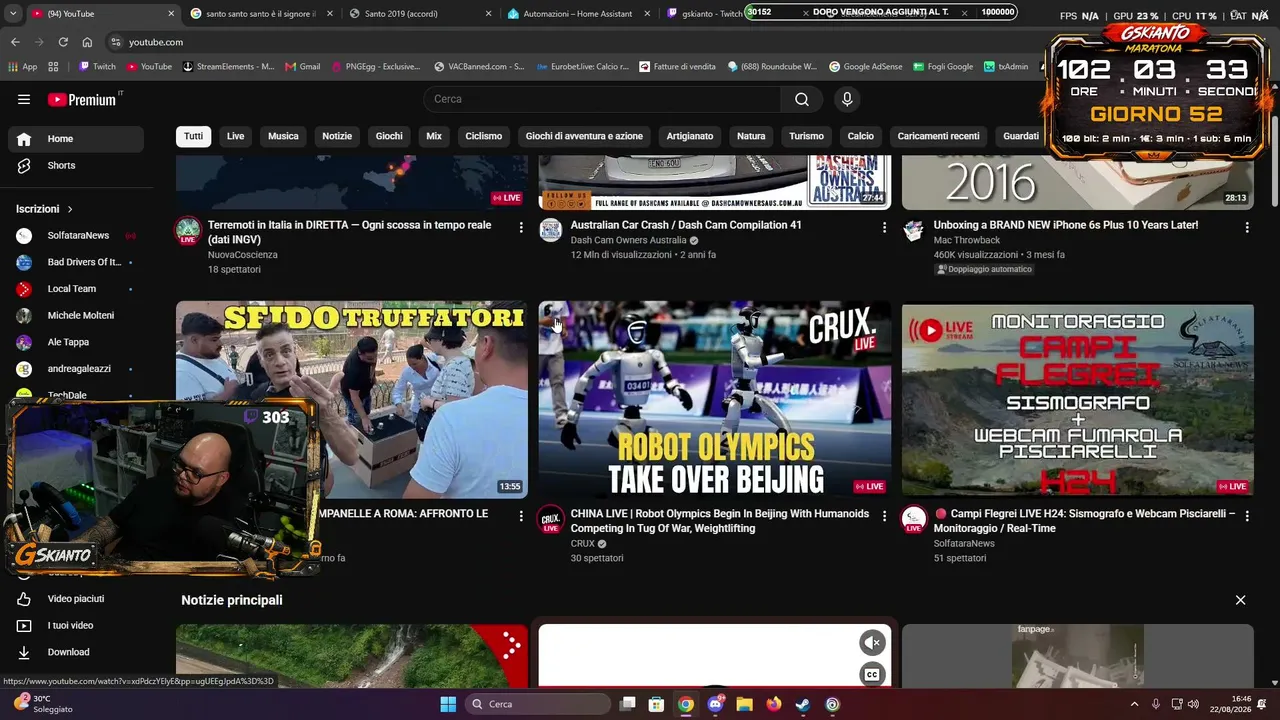
Task: Mute the preview with the speaker button
Action: [872, 643]
